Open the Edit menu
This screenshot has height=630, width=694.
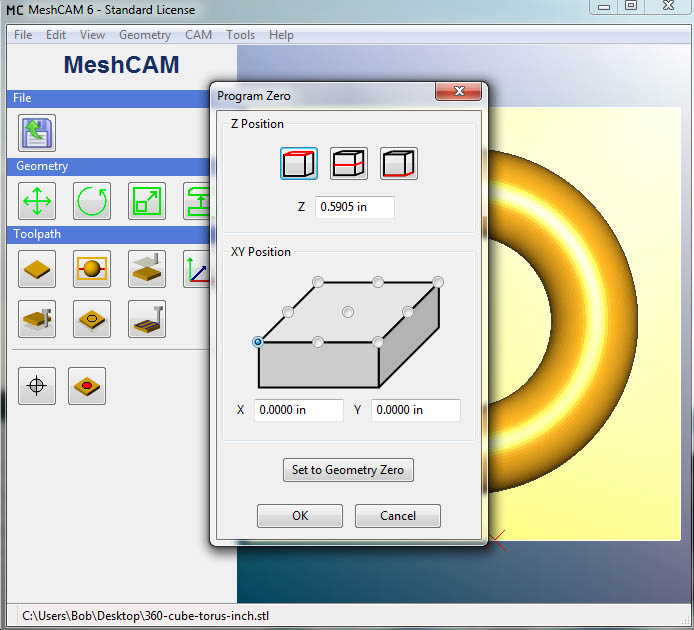[x=56, y=35]
